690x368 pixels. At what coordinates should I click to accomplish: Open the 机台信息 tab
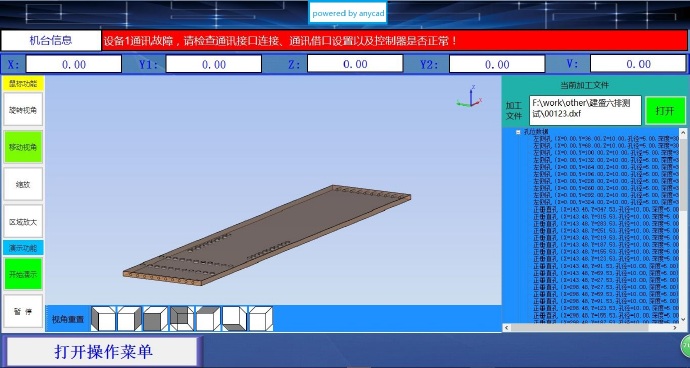tap(51, 41)
